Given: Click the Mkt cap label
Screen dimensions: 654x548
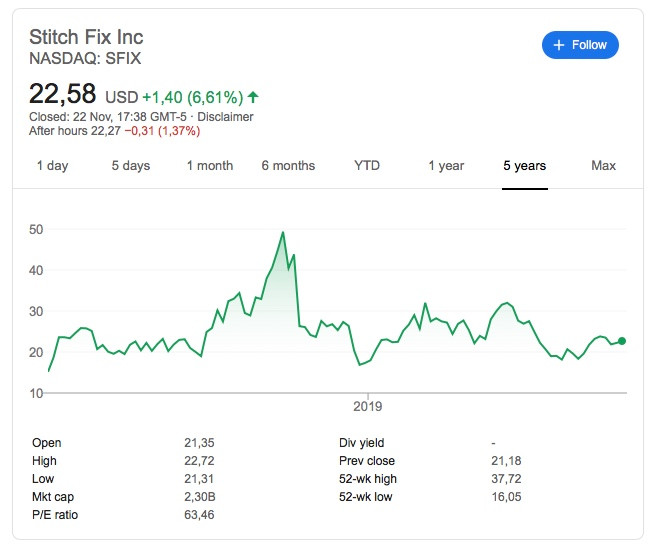Looking at the screenshot, I should tap(53, 497).
